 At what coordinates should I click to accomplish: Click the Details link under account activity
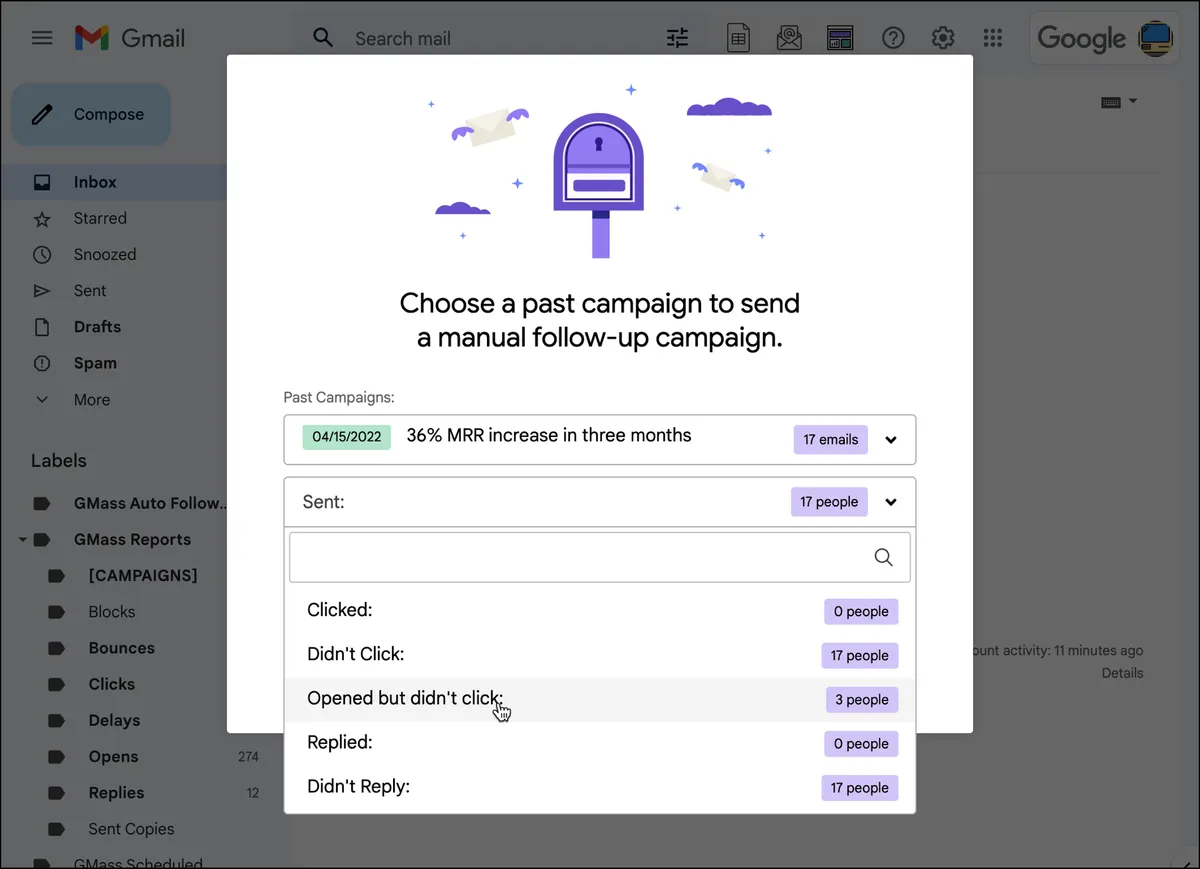[x=1122, y=673]
